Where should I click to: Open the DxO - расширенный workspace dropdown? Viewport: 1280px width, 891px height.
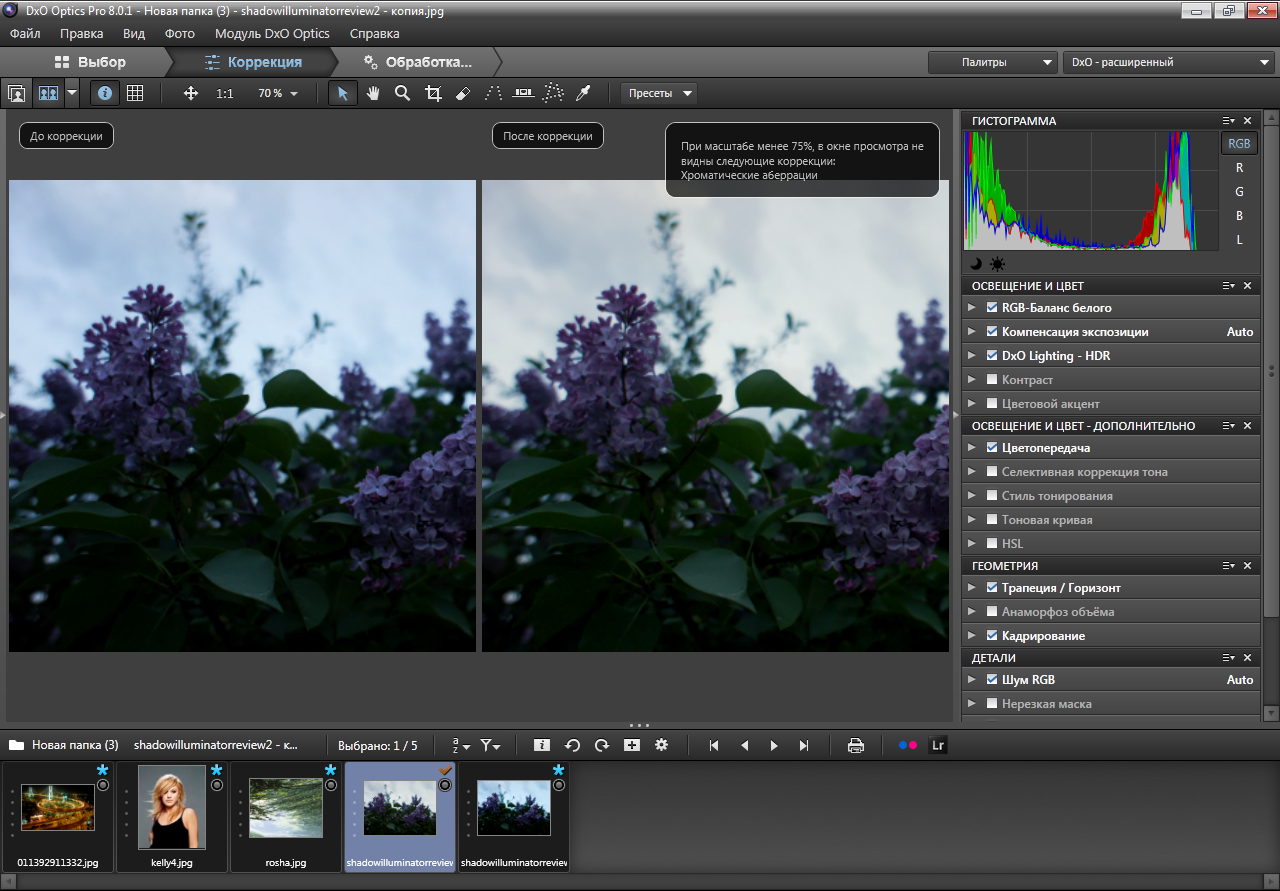pos(1170,62)
